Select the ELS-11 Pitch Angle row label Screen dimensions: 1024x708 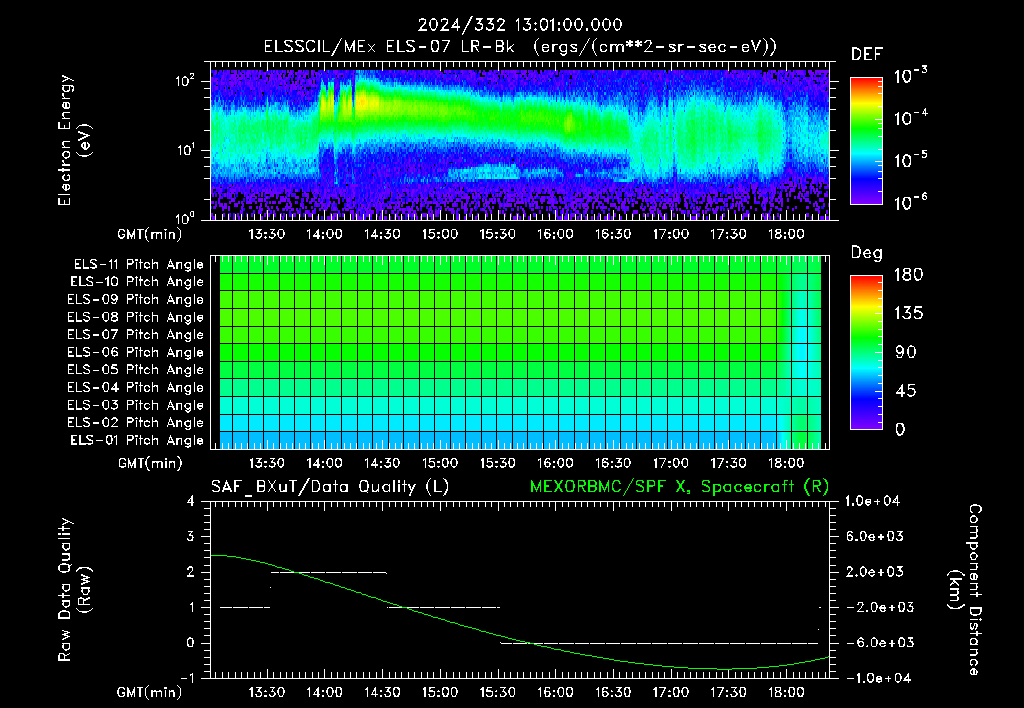coord(138,265)
